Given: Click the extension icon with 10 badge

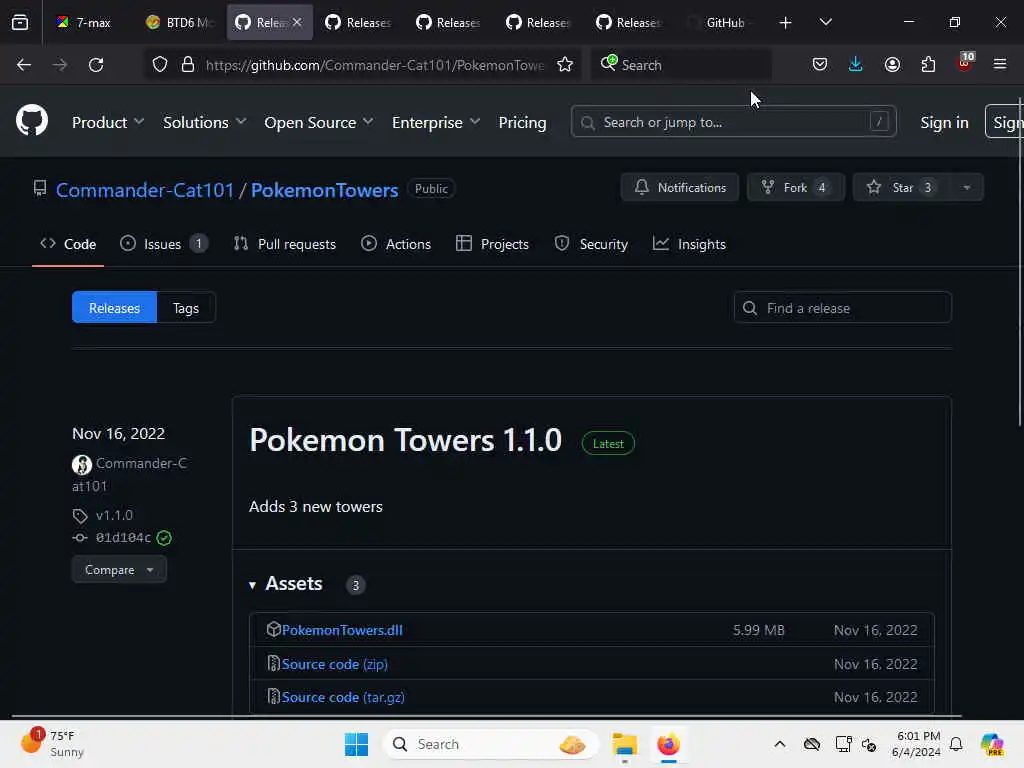Looking at the screenshot, I should [x=965, y=63].
